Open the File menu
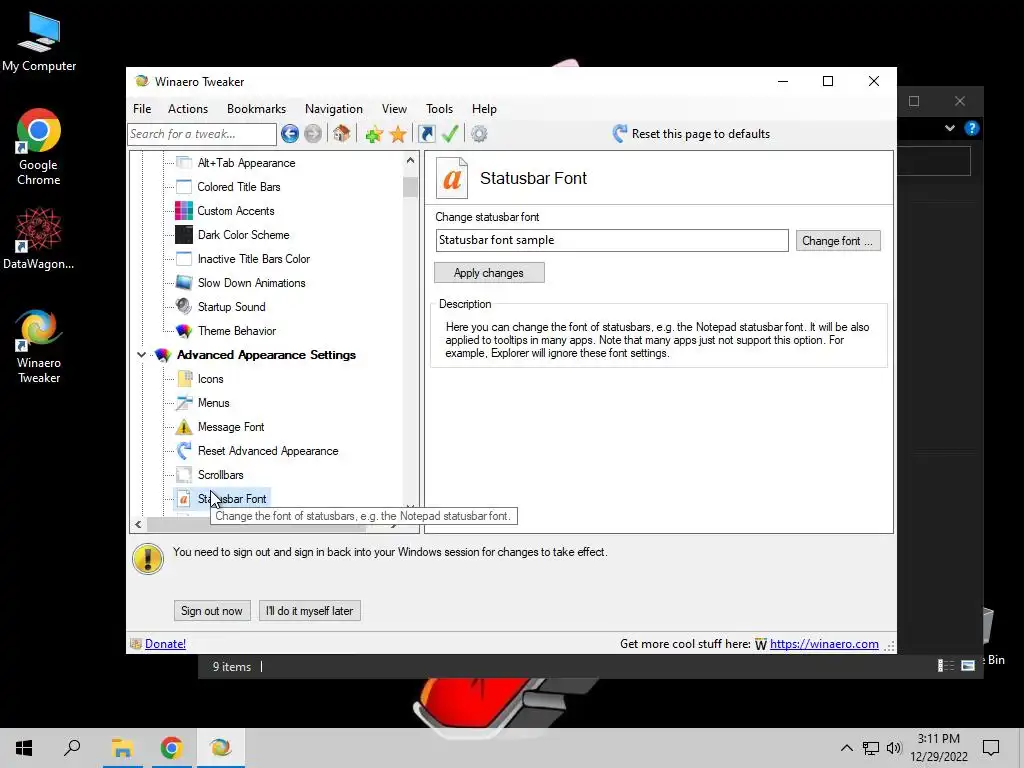 (x=142, y=109)
